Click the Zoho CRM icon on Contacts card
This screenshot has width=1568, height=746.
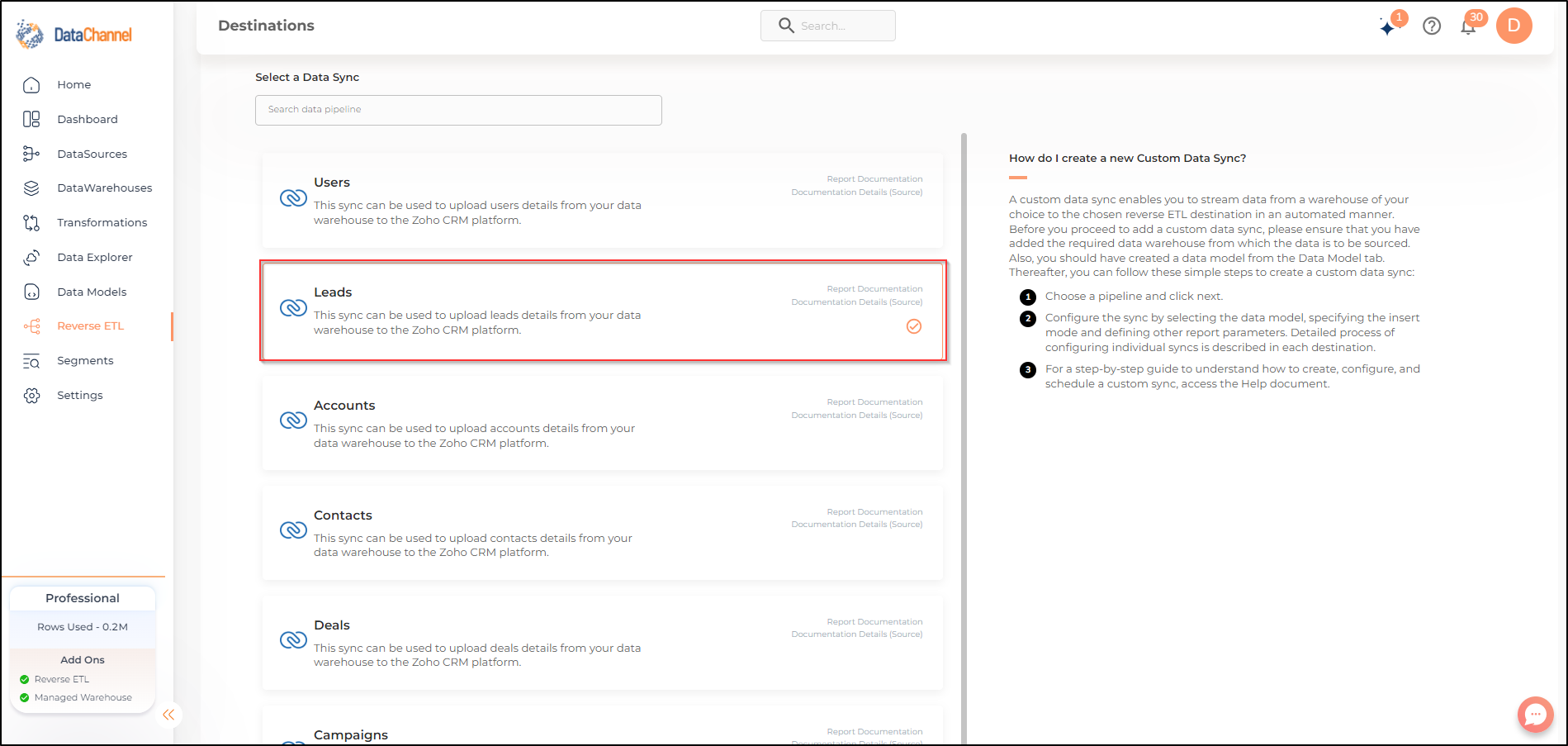pyautogui.click(x=293, y=530)
